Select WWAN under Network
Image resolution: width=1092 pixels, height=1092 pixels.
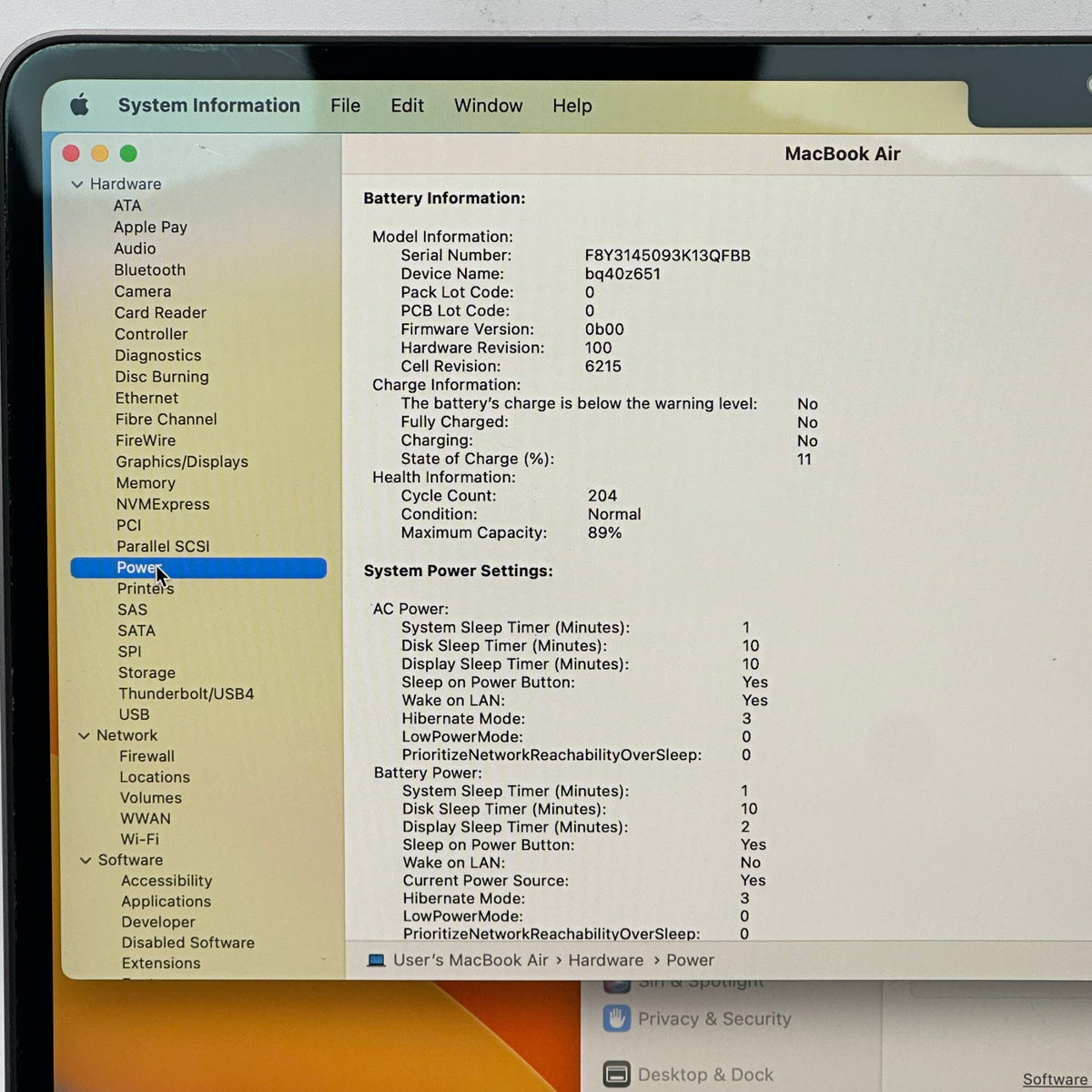coord(146,819)
